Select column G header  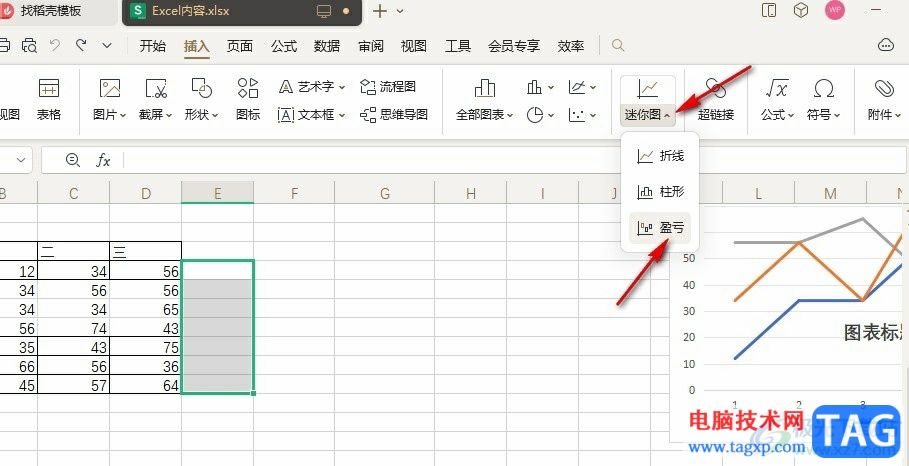coord(384,192)
